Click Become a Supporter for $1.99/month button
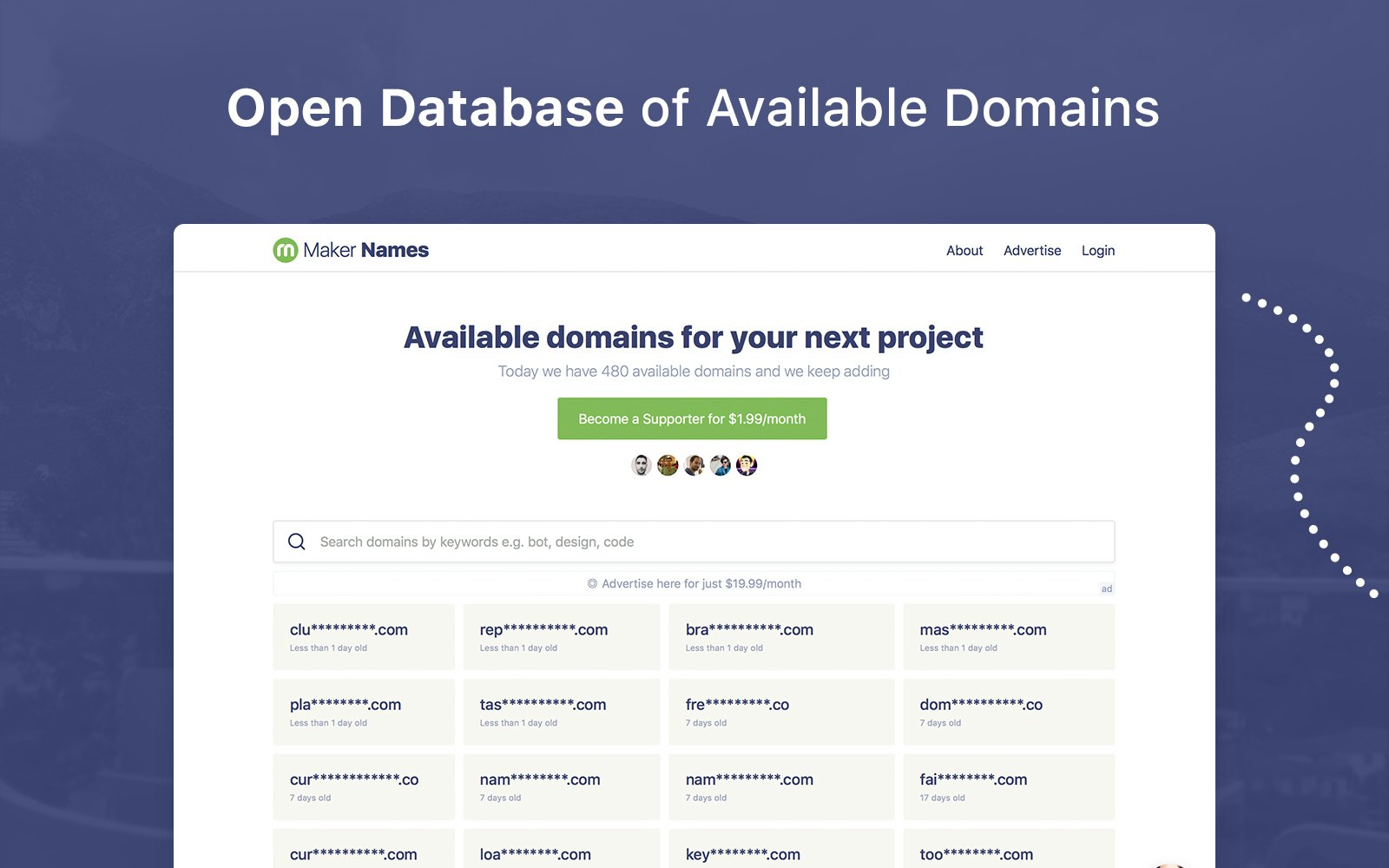Viewport: 1389px width, 868px height. click(692, 418)
